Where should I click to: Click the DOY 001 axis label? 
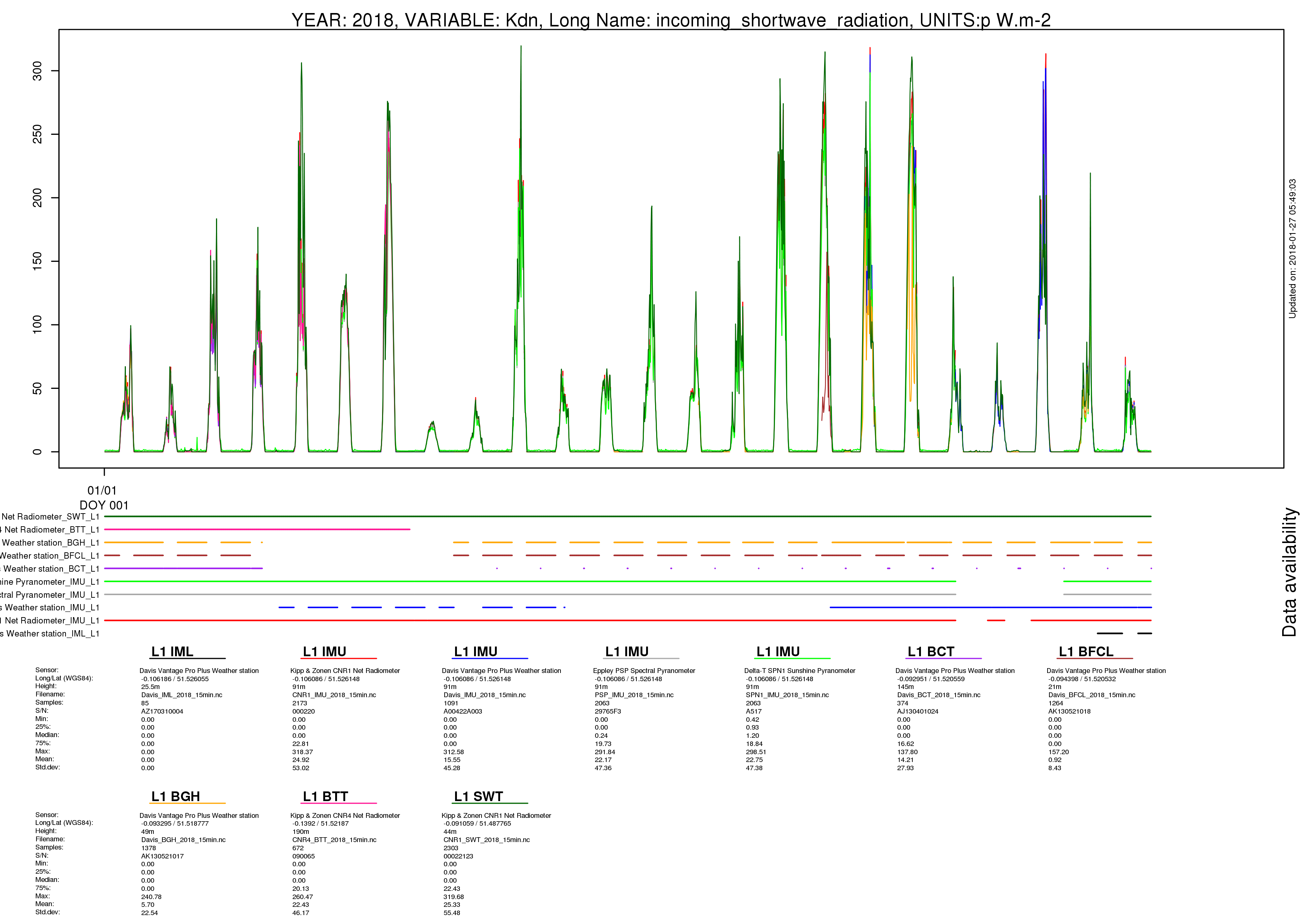click(104, 505)
